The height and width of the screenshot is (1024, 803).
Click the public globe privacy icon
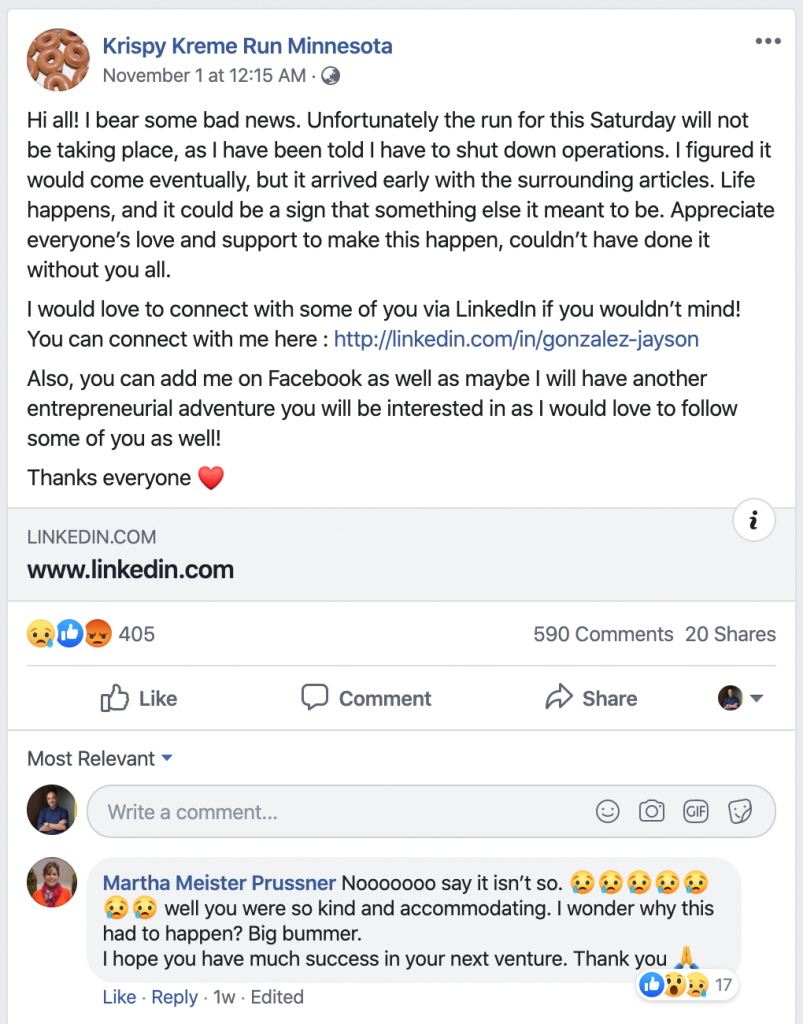(331, 76)
